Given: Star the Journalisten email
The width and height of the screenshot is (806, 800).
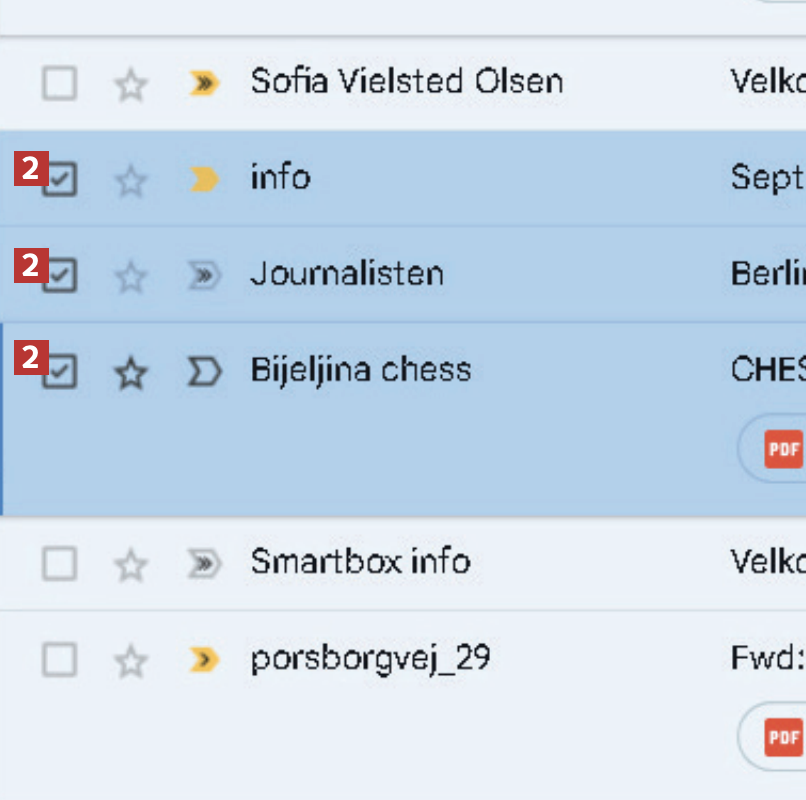Looking at the screenshot, I should tap(130, 277).
